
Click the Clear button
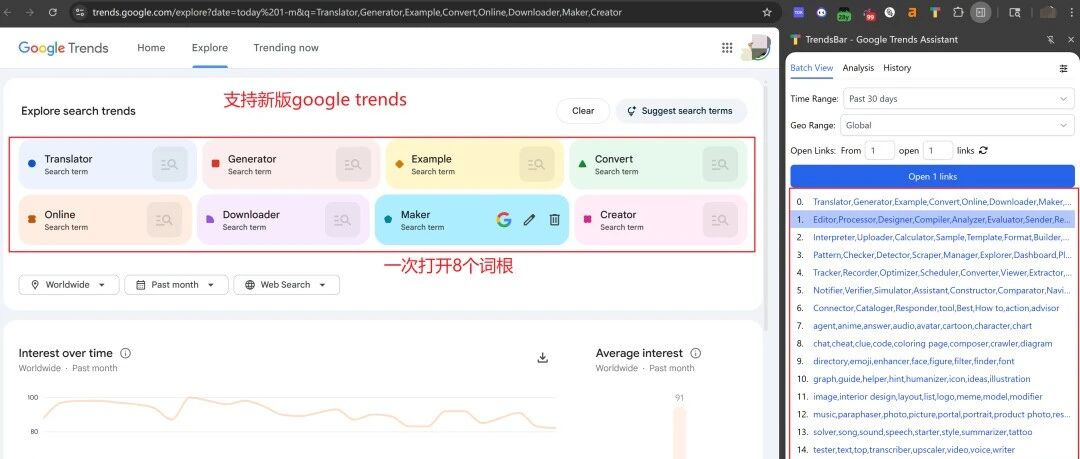(x=583, y=110)
